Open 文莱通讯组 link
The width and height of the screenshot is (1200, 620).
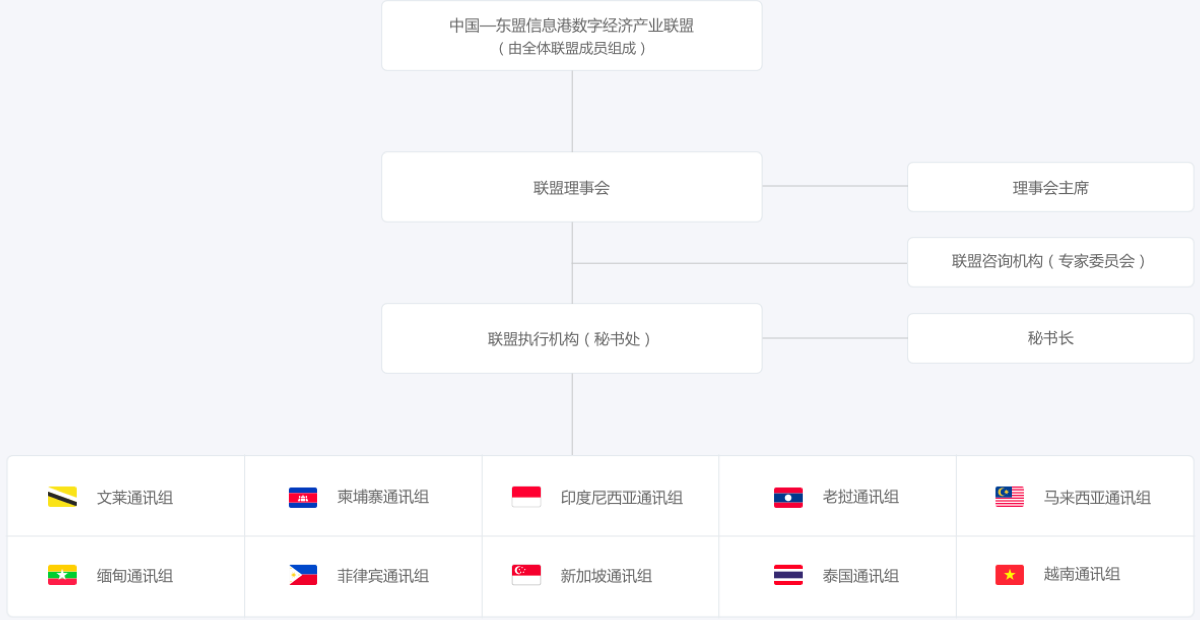[135, 497]
